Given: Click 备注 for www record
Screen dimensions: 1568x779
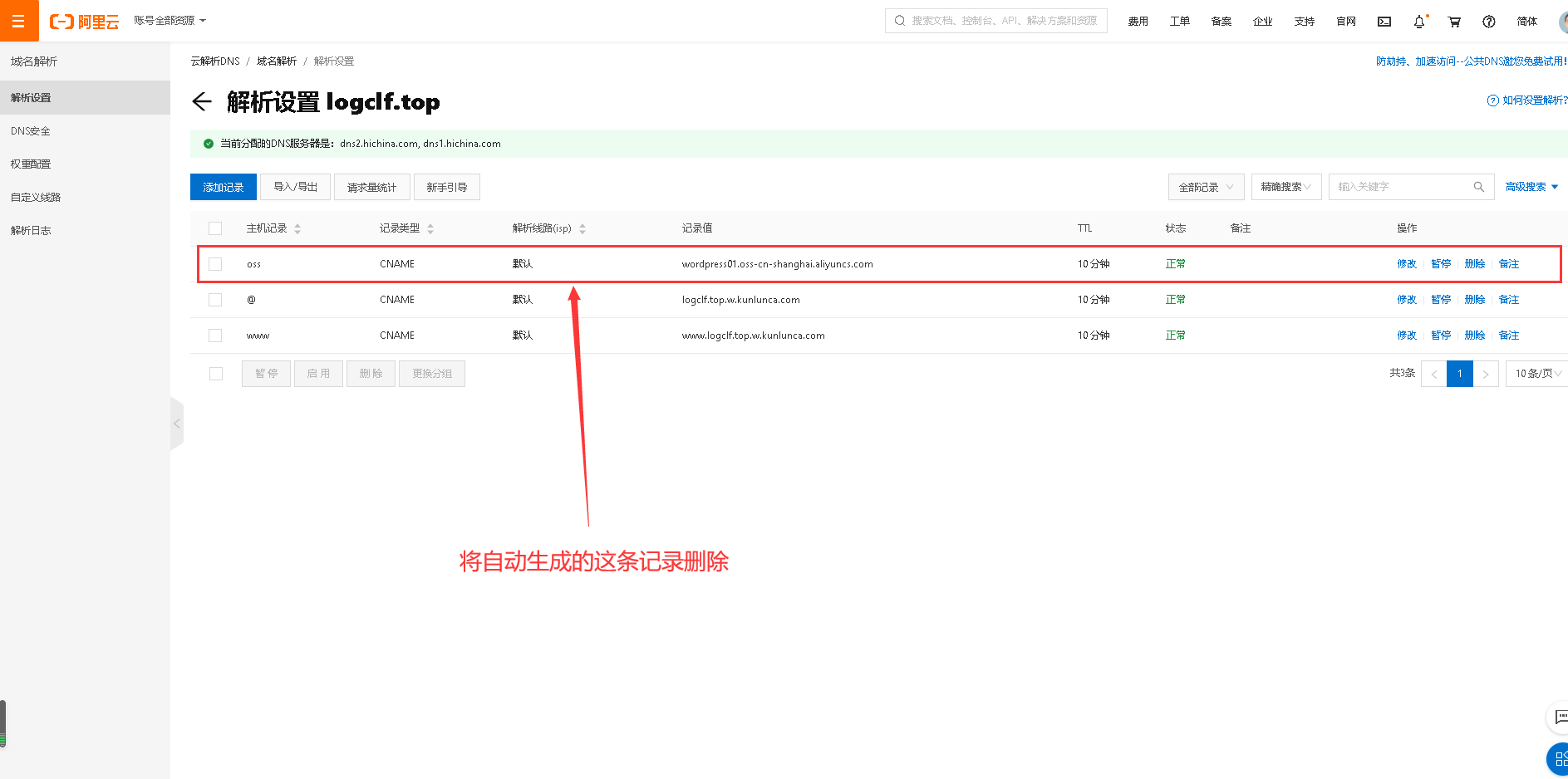Looking at the screenshot, I should (x=1509, y=336).
